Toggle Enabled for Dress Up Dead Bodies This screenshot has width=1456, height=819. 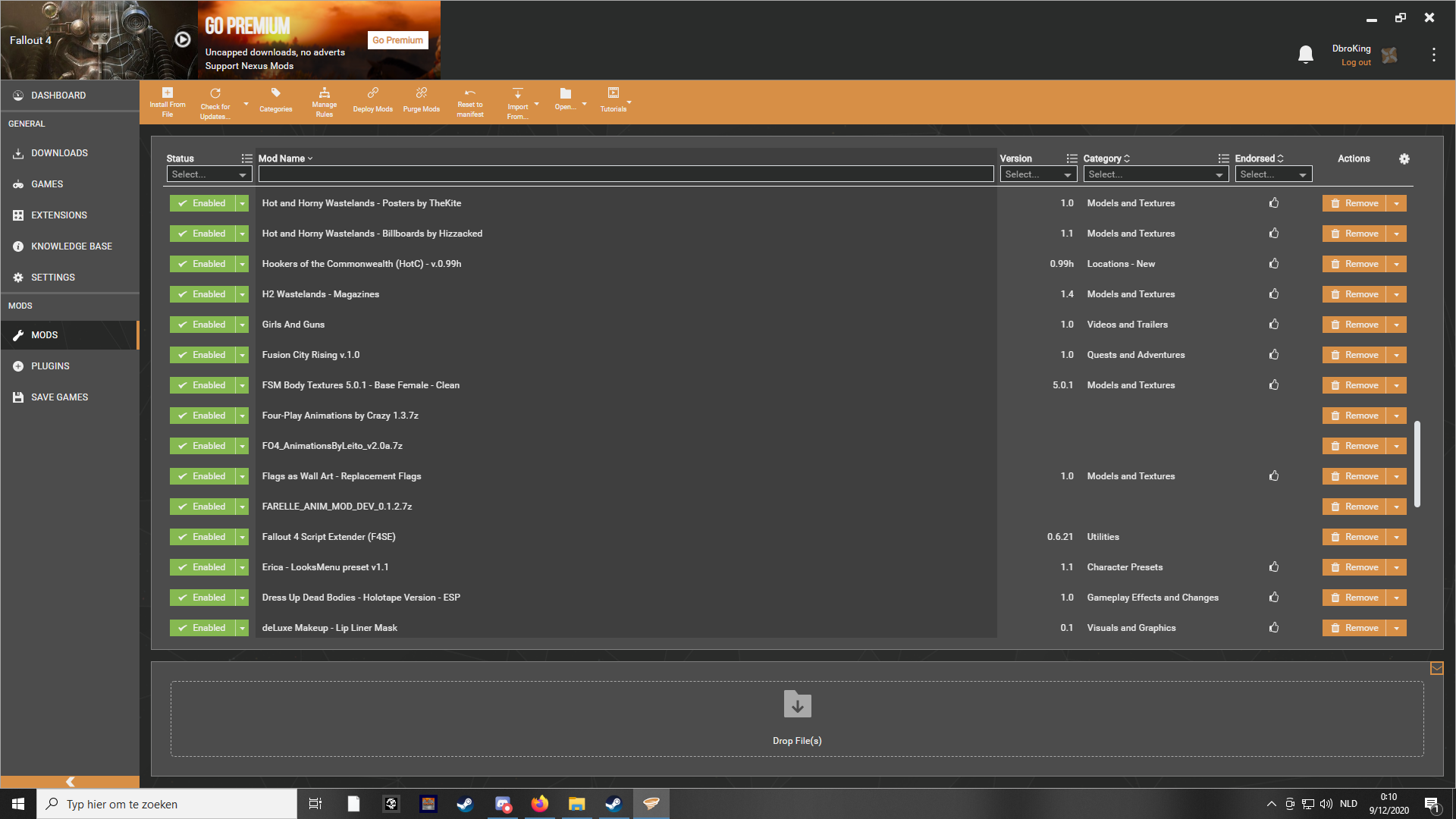[x=202, y=598]
